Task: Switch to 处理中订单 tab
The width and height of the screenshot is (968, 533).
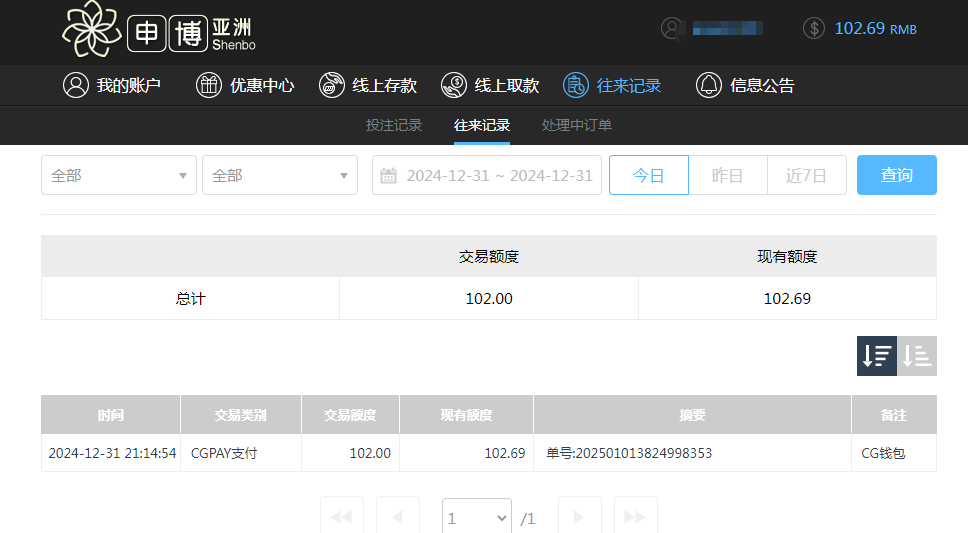Action: (x=577, y=125)
